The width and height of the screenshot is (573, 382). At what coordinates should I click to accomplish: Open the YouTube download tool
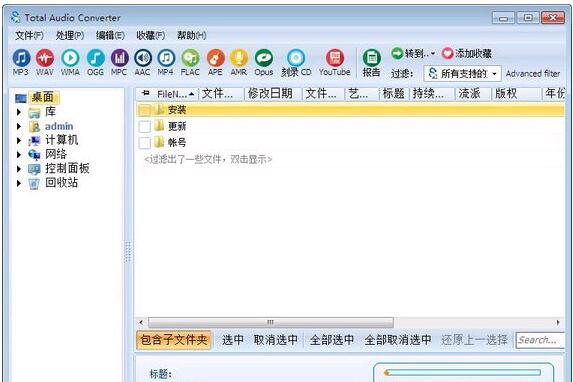pyautogui.click(x=334, y=62)
